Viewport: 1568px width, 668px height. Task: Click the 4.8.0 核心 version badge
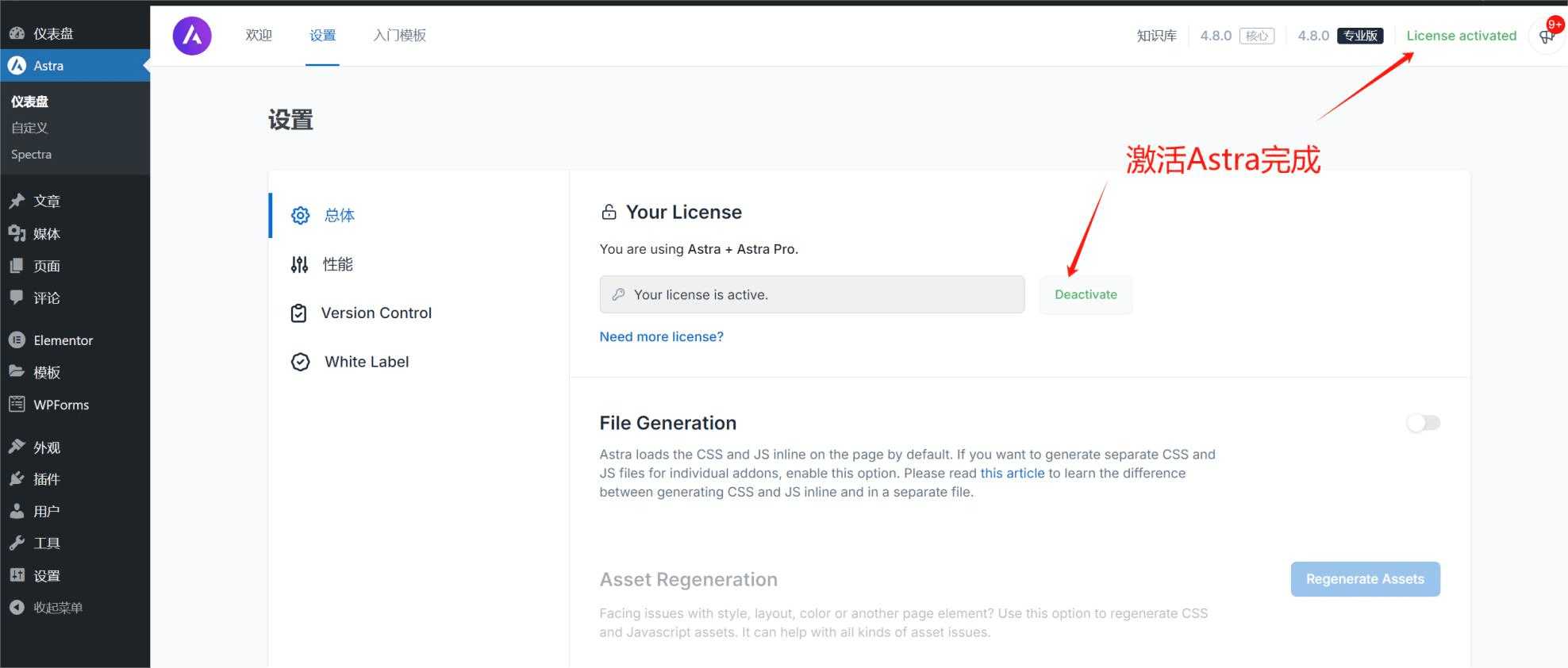tap(1237, 36)
